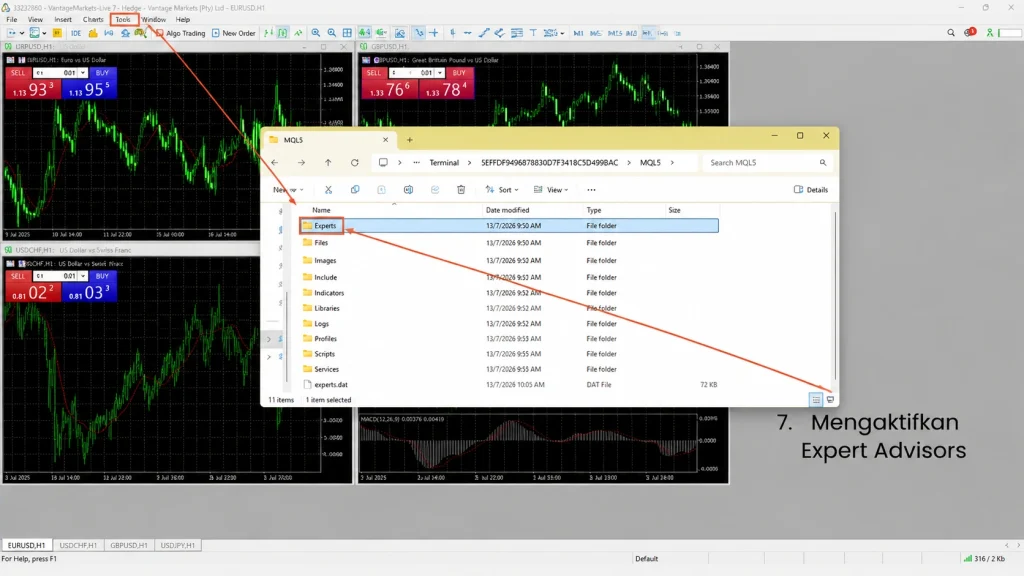Cut the selected item in Explorer
1024x576 pixels.
coord(328,190)
